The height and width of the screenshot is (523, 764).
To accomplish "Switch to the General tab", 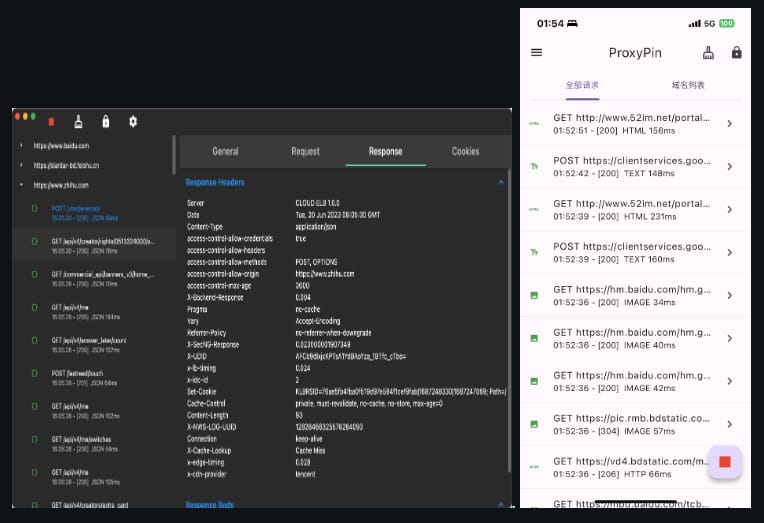I will click(x=225, y=152).
